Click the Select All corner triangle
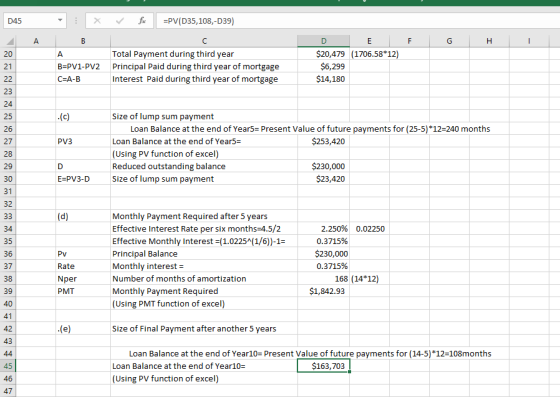The image size is (560, 397). (9, 41)
